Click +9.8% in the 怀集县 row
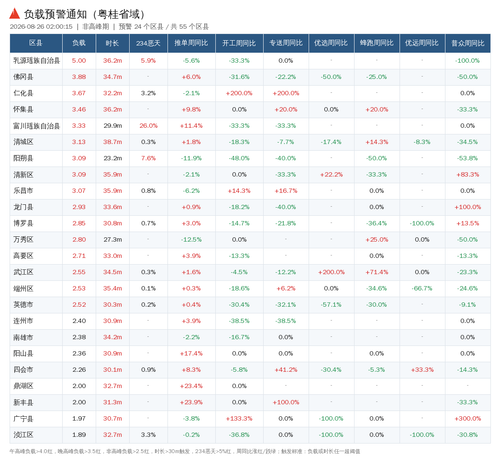The image size is (500, 467). pyautogui.click(x=191, y=110)
